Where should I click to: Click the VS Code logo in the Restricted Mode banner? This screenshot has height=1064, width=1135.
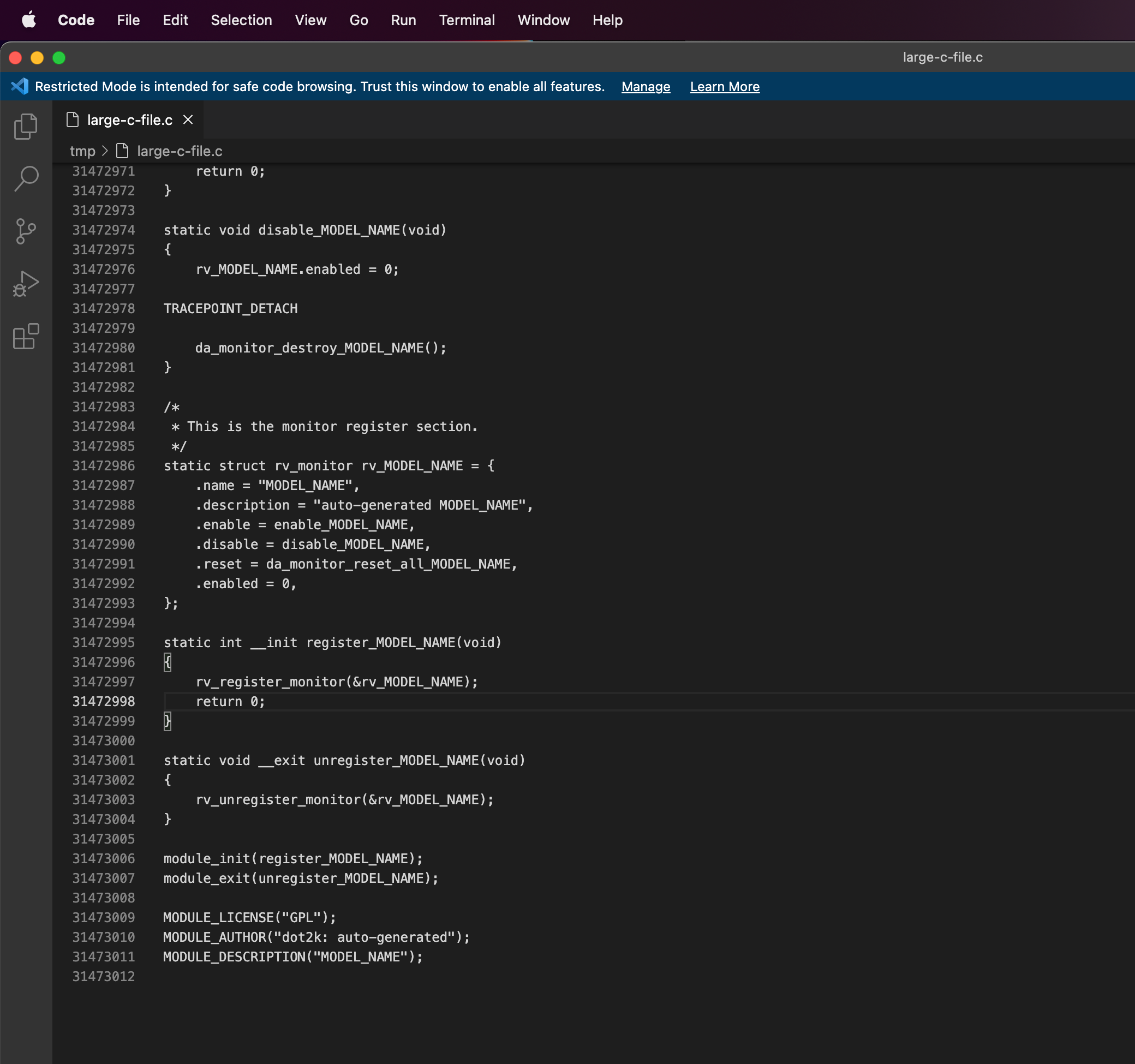(x=20, y=86)
